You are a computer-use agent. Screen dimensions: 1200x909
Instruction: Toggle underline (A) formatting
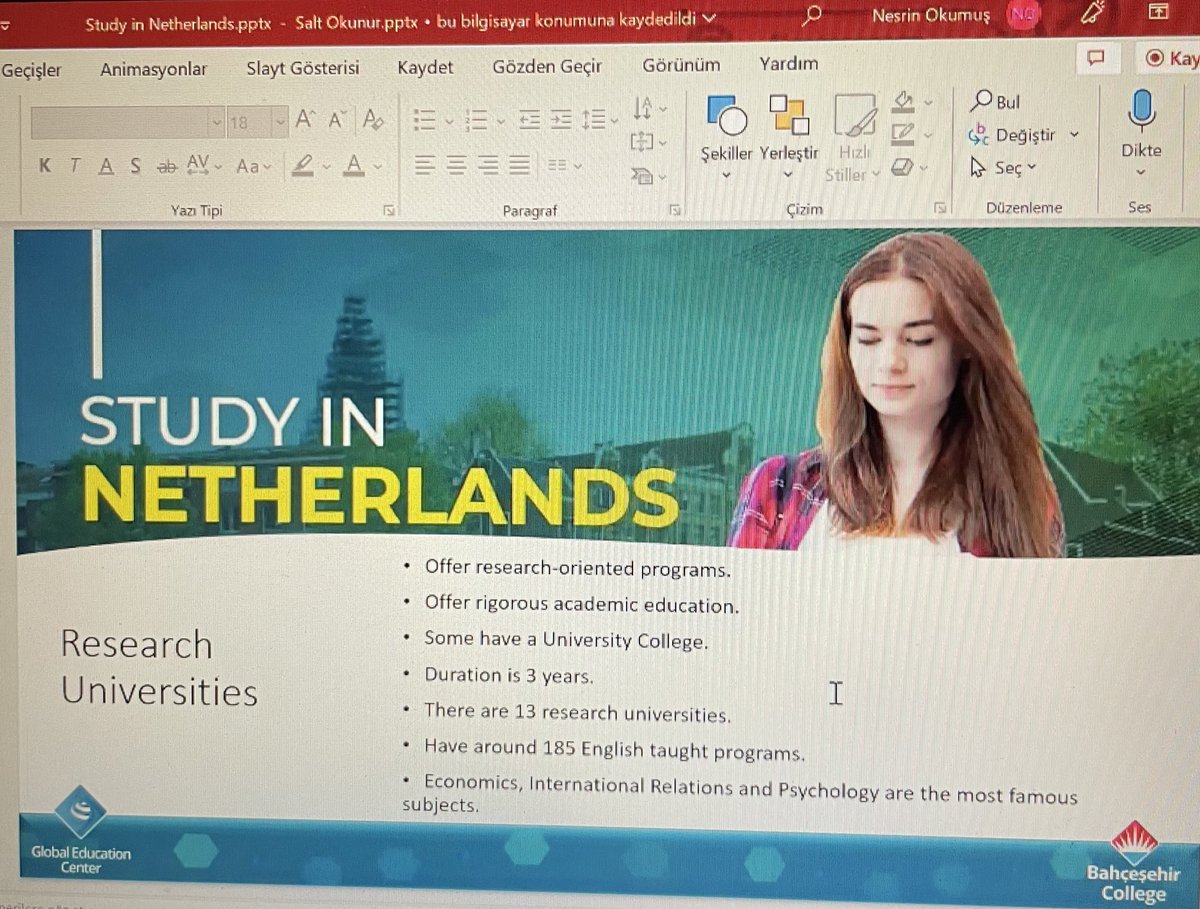(105, 166)
